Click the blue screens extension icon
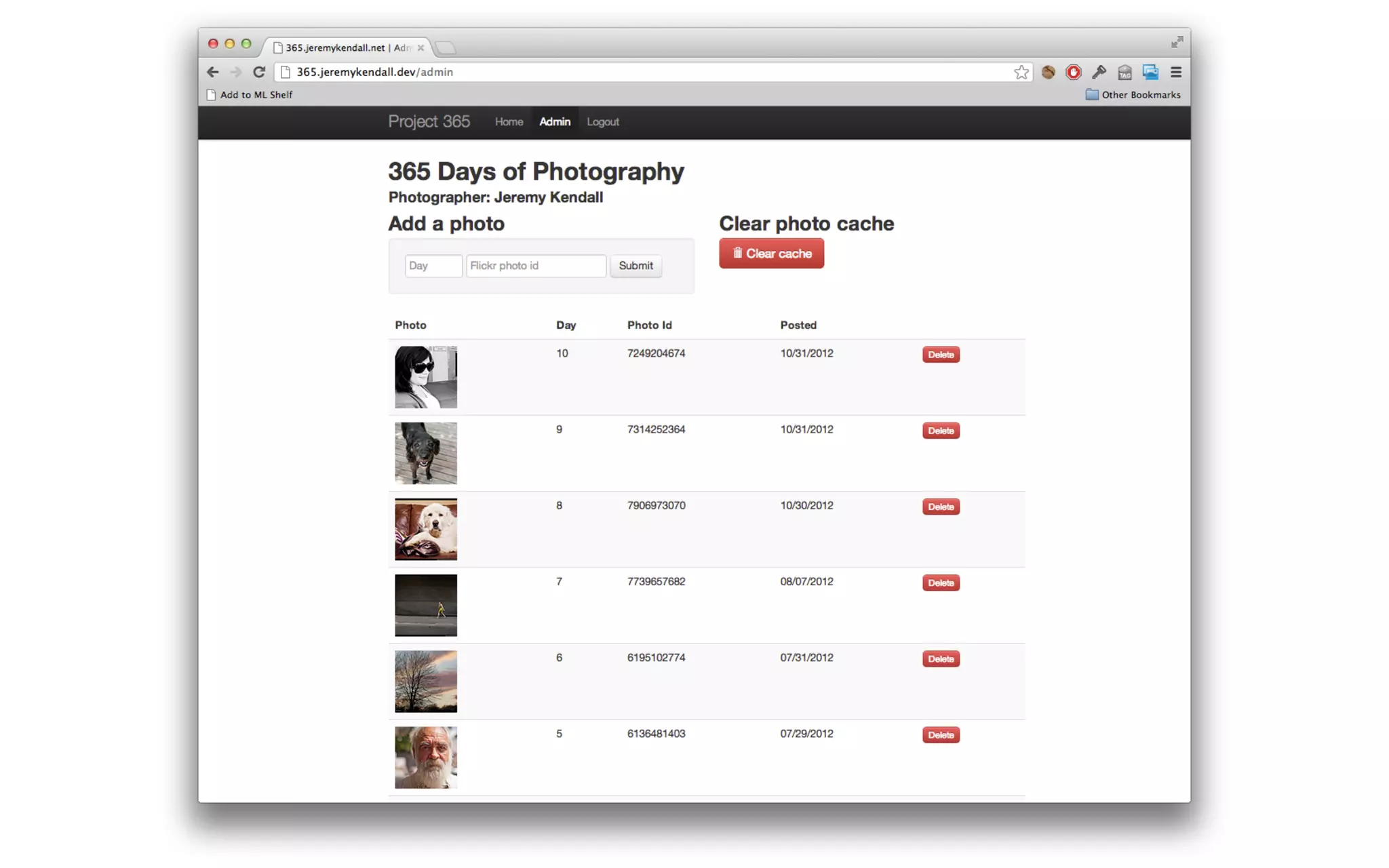Screen dimensions: 1389x868 [1150, 72]
